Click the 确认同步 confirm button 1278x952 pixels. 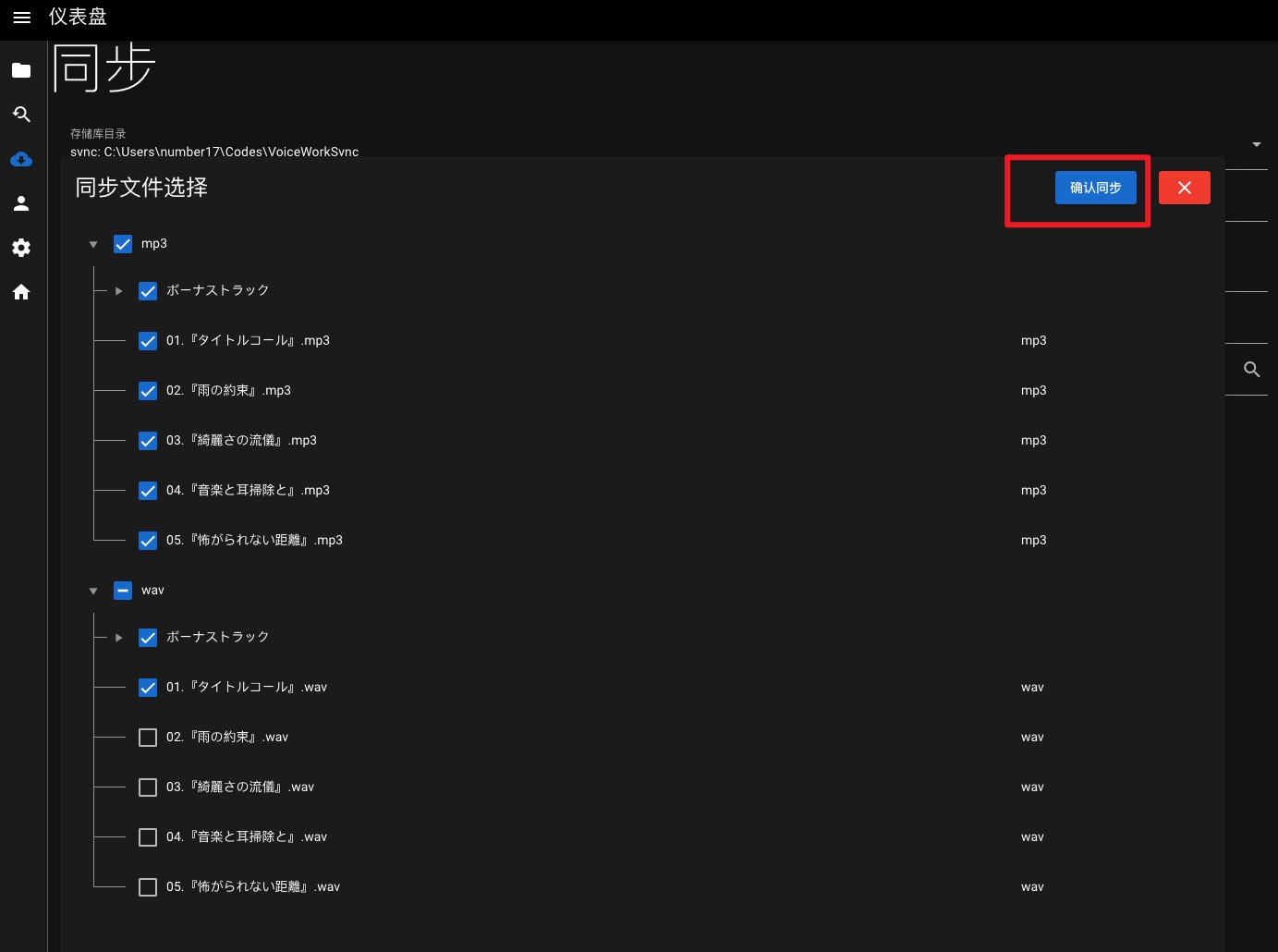[x=1095, y=188]
